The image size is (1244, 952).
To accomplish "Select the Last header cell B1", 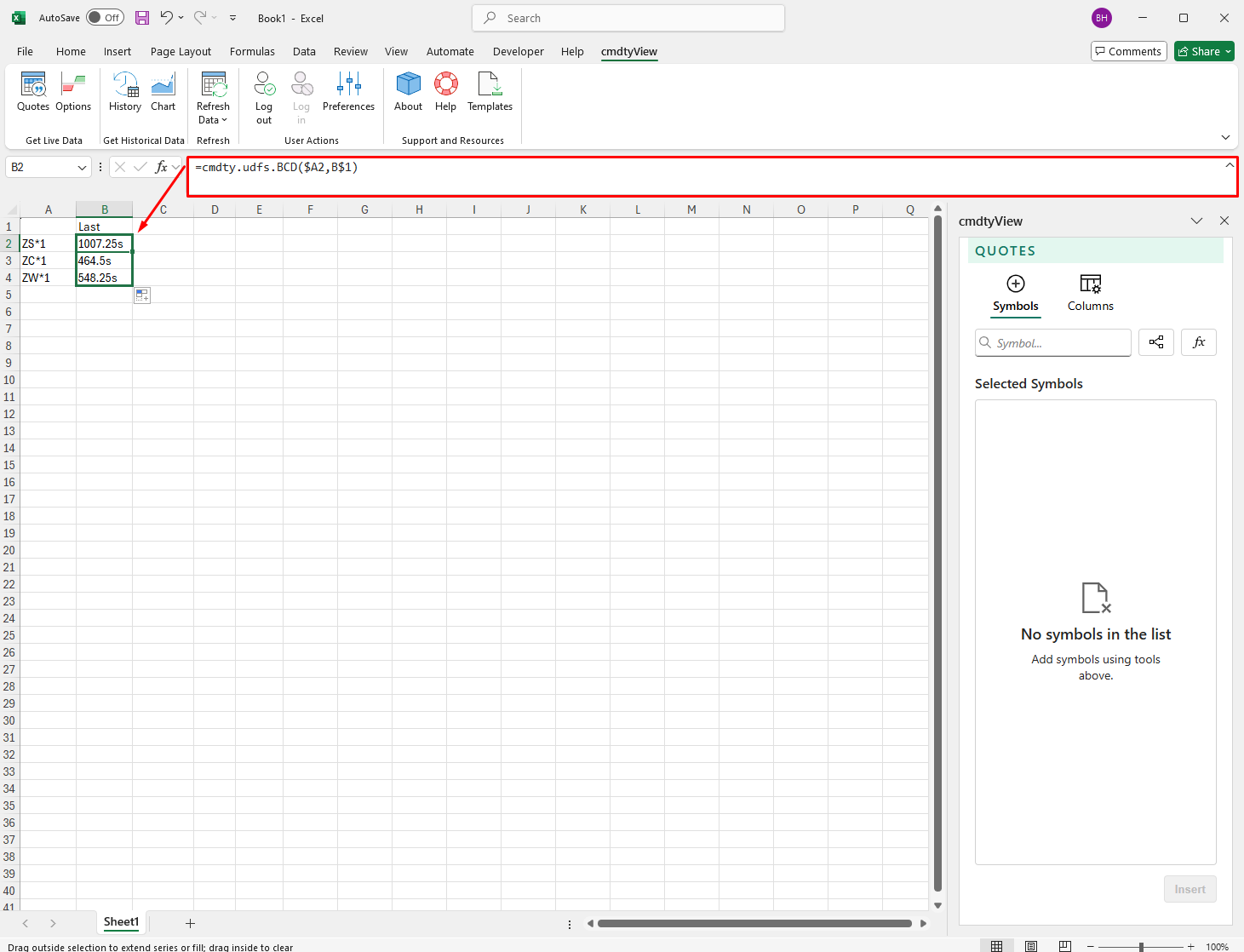I will coord(104,227).
